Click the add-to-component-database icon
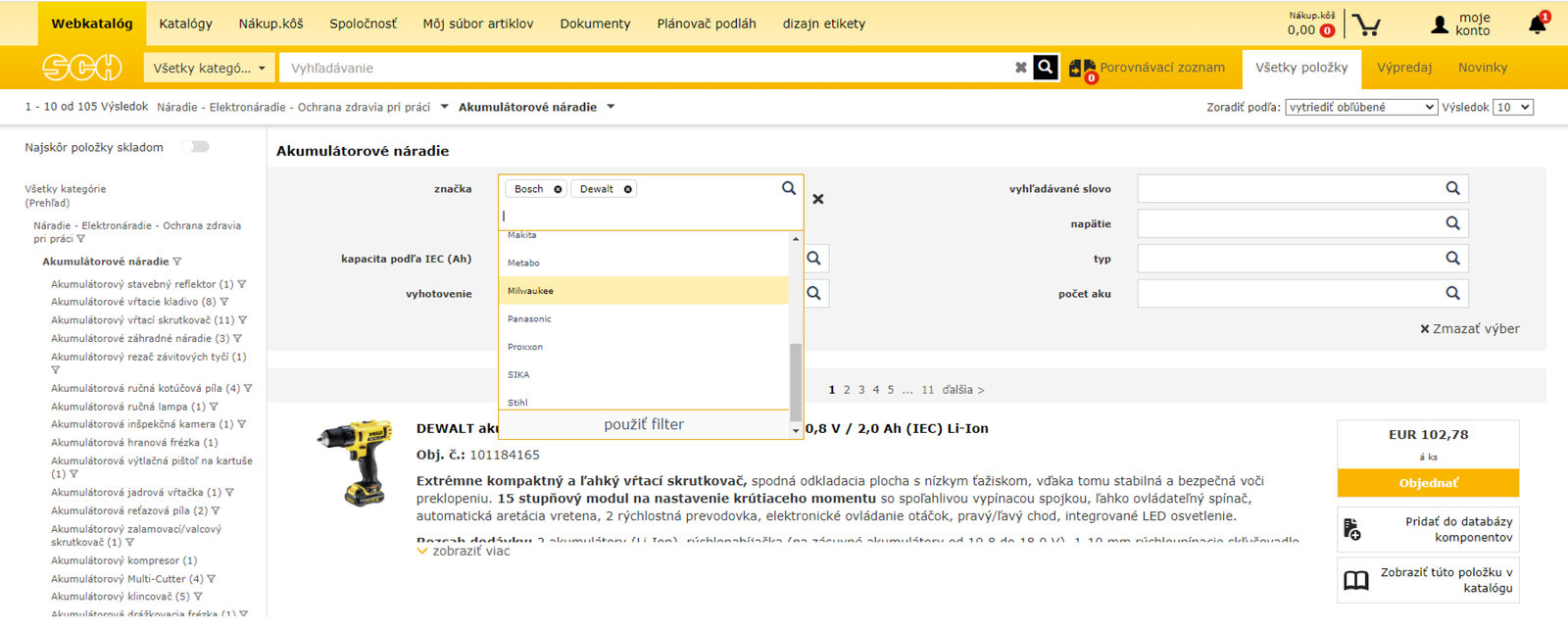The width and height of the screenshot is (1568, 629). [1352, 529]
